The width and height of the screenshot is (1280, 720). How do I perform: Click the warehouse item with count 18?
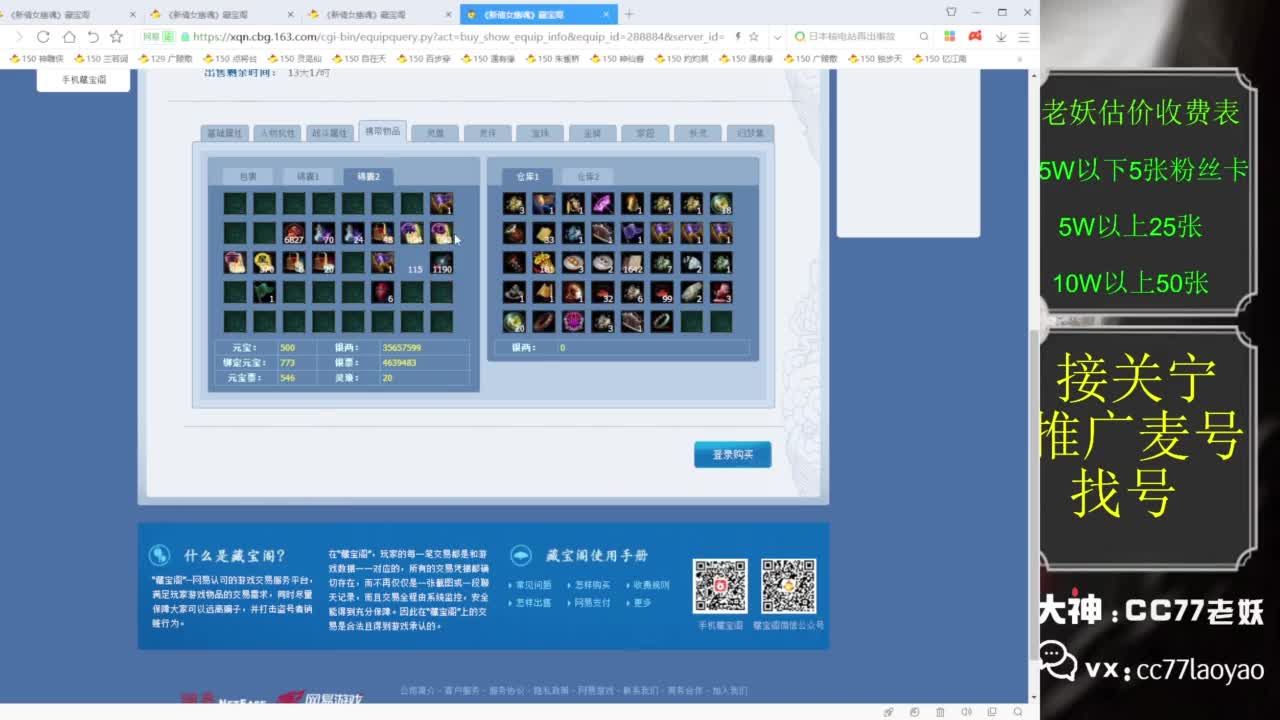point(721,204)
